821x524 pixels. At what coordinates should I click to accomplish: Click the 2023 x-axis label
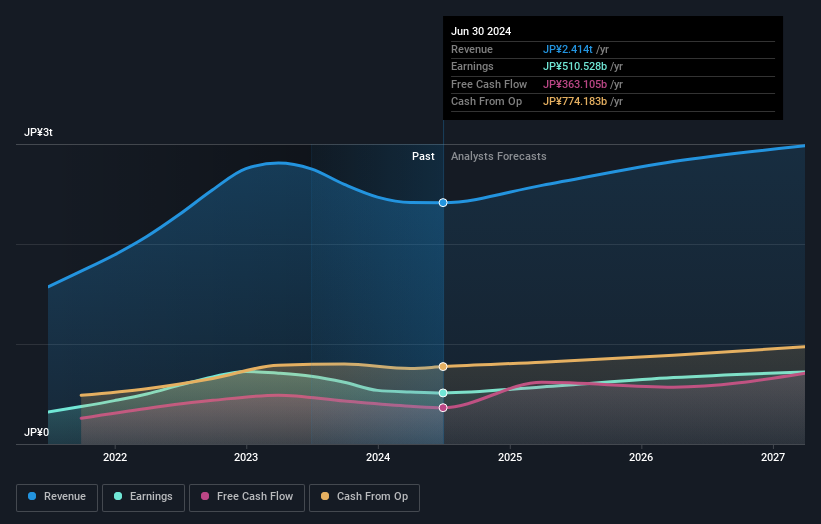(x=246, y=457)
